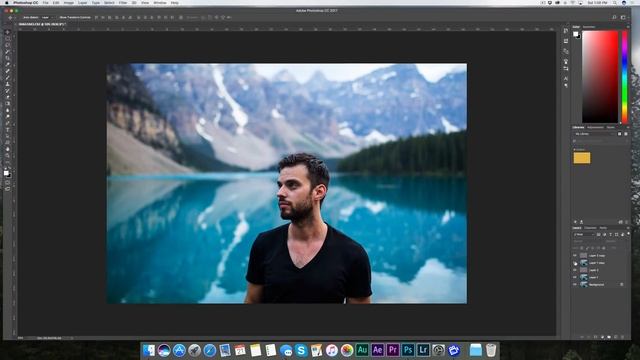Open the Libraries panel options menu

click(x=628, y=127)
